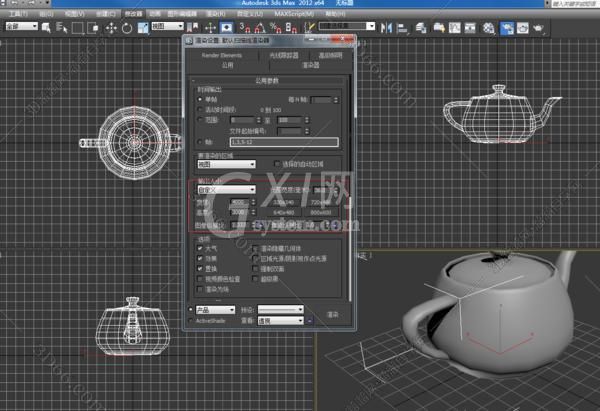Open the named selection sets dropdown
The width and height of the screenshot is (600, 411).
tap(347, 26)
